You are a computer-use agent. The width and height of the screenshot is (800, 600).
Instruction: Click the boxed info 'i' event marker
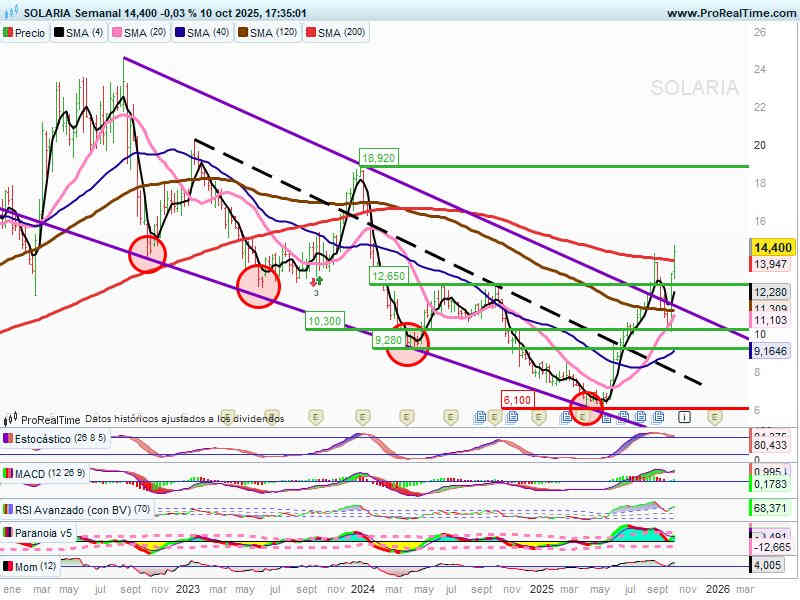(685, 416)
